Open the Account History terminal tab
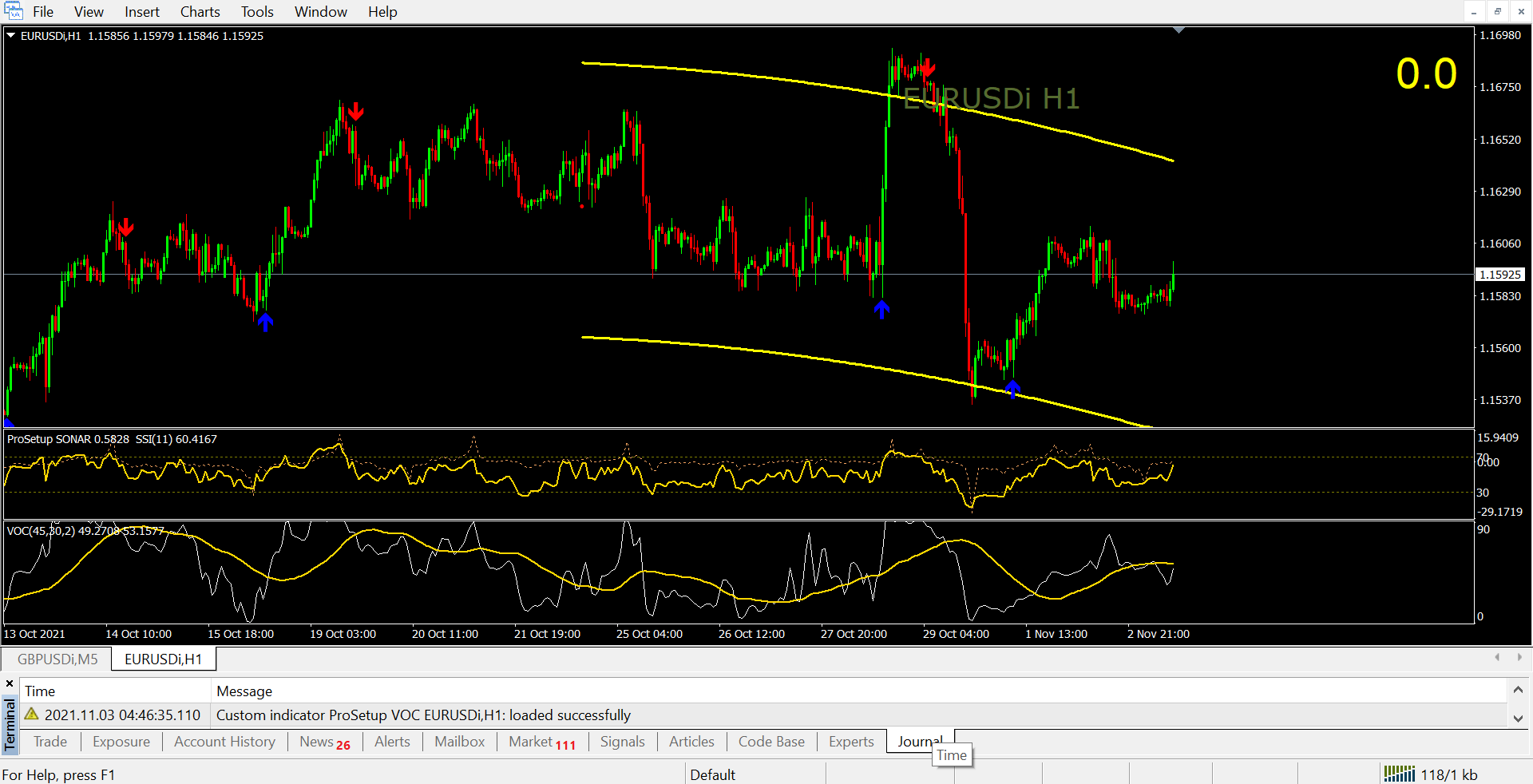The image size is (1533, 784). click(x=224, y=742)
